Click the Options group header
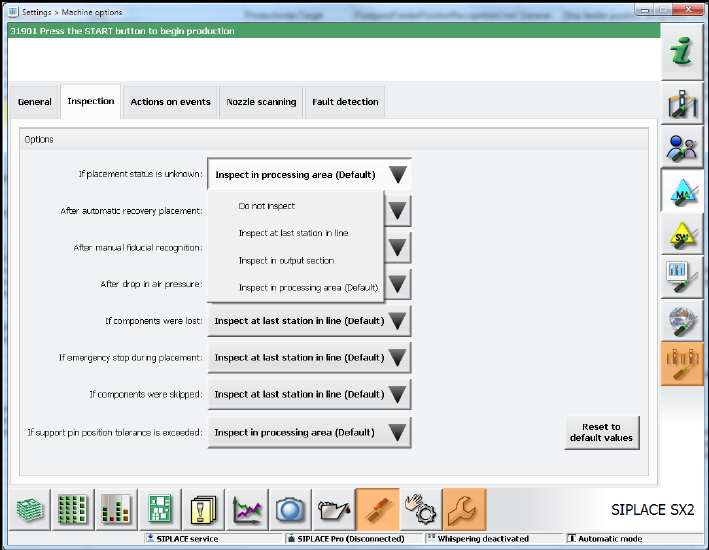The image size is (709, 550). coord(334,139)
